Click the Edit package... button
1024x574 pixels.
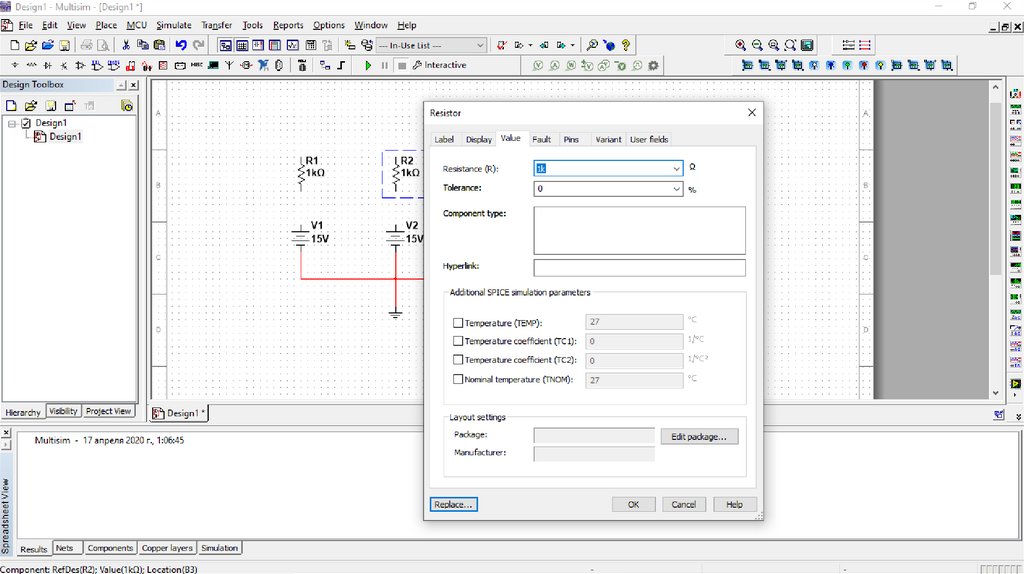point(699,437)
